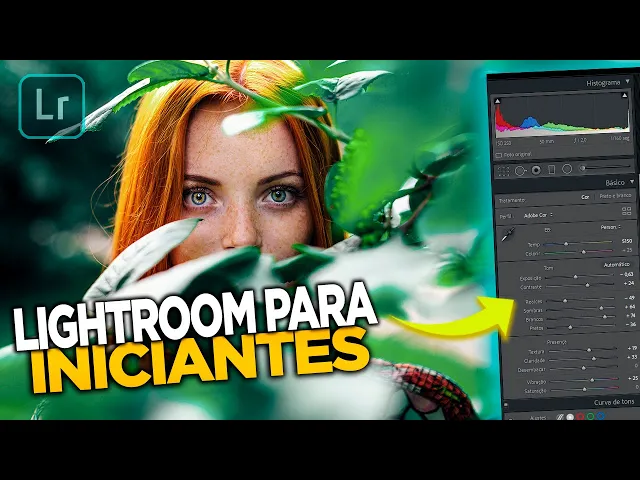The height and width of the screenshot is (480, 640).
Task: Pick the white balance eyedropper tool
Action: pos(507,235)
